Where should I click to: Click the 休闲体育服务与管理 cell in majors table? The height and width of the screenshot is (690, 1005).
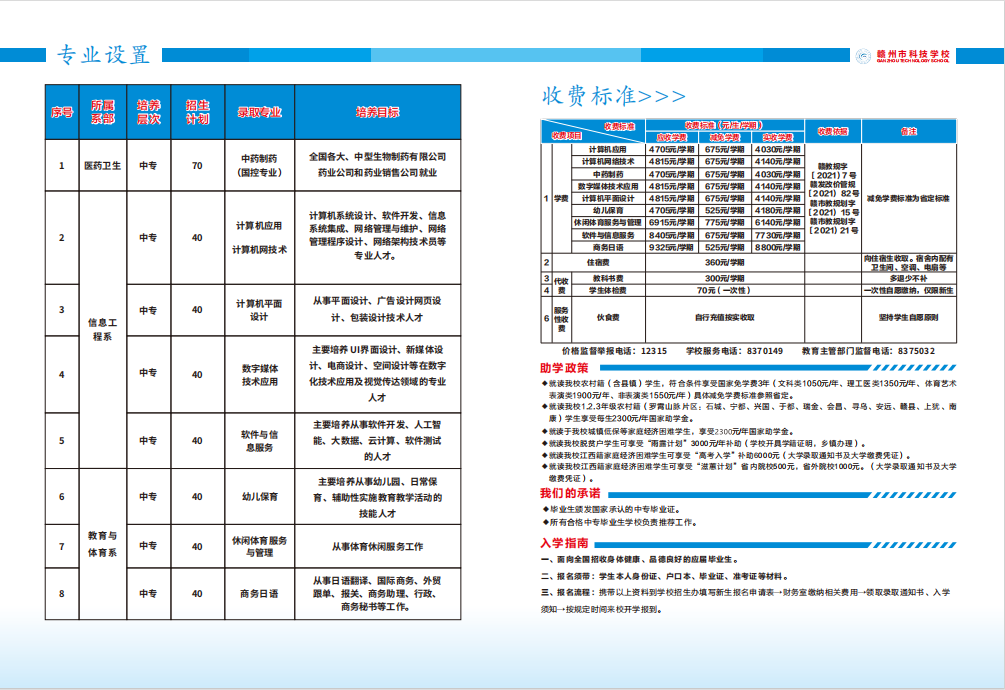point(260,546)
